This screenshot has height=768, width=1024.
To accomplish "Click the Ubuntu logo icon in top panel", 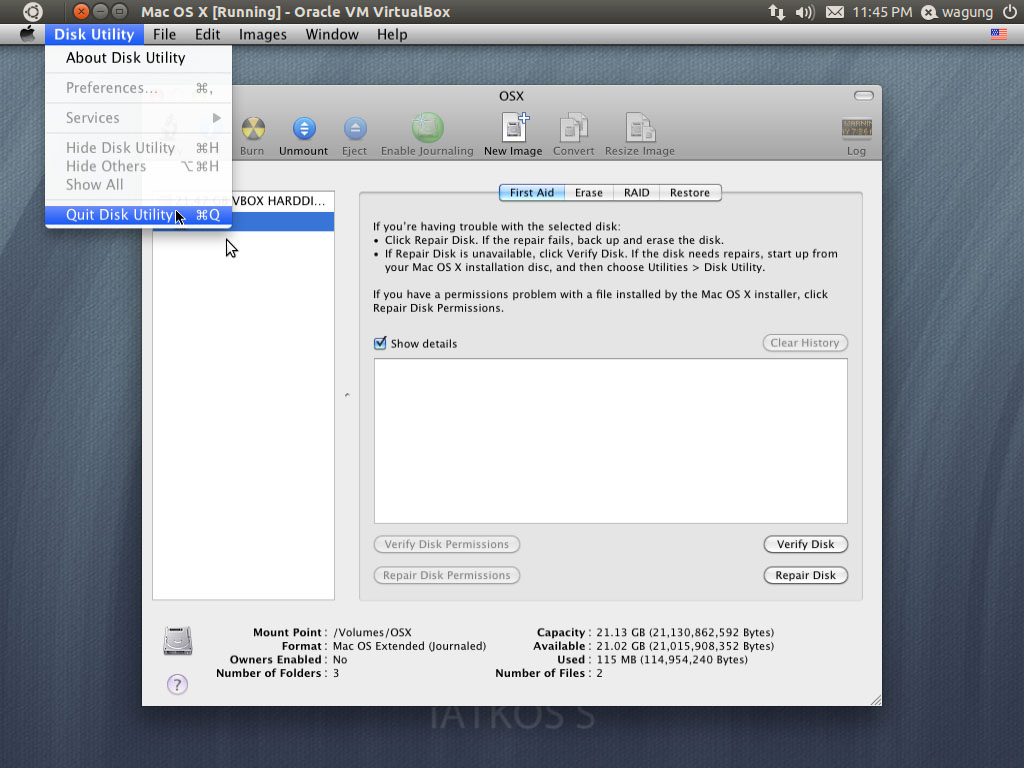I will [33, 12].
